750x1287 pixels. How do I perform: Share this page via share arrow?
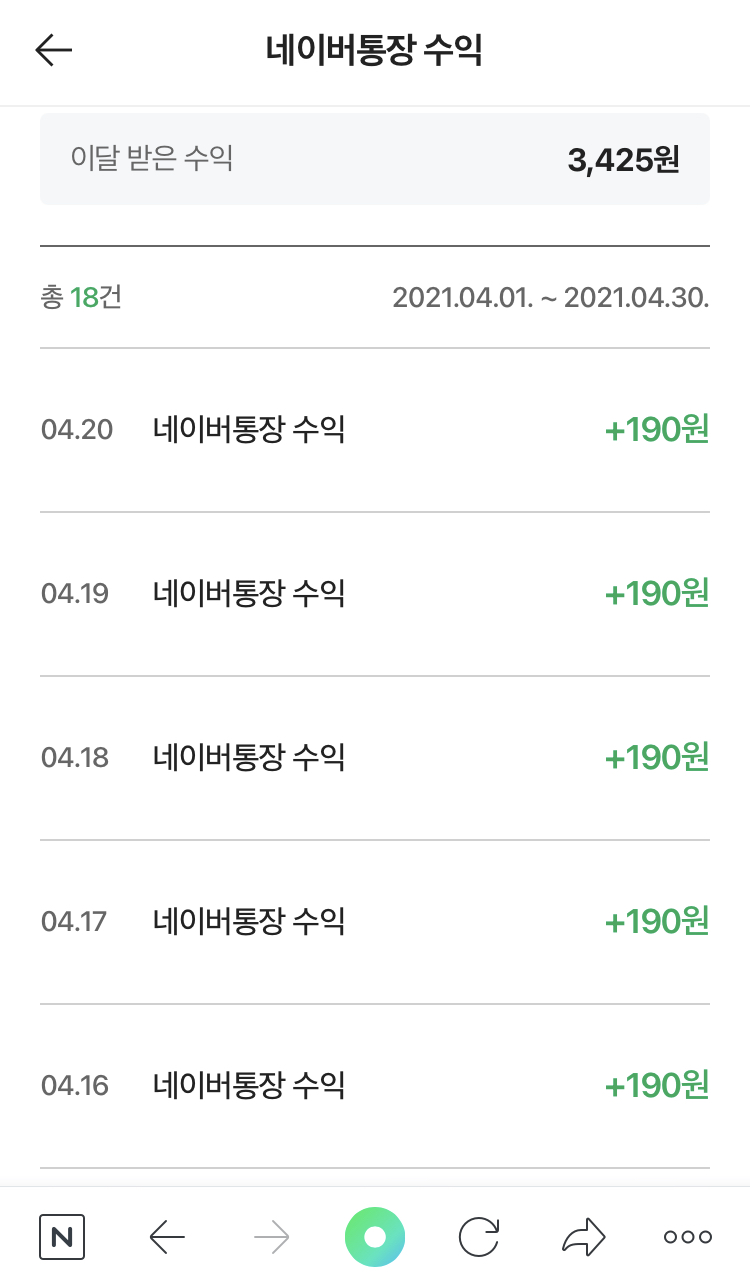pos(584,1237)
